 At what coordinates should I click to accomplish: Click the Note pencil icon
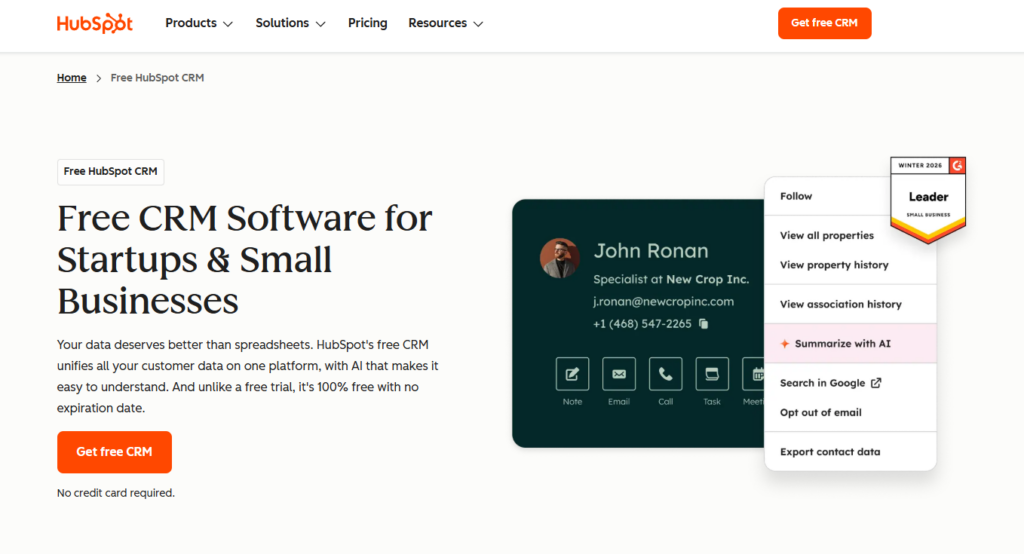[572, 374]
